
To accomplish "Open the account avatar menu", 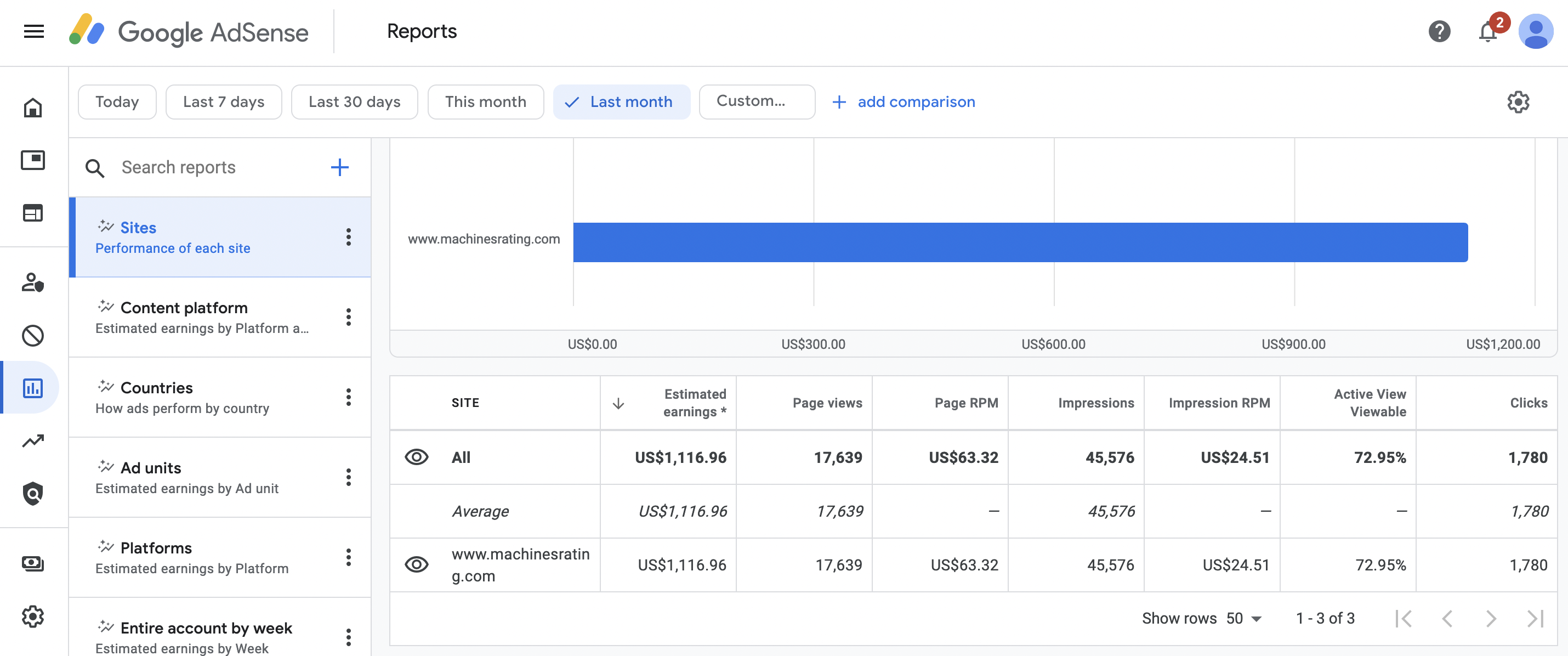I will coord(1536,31).
